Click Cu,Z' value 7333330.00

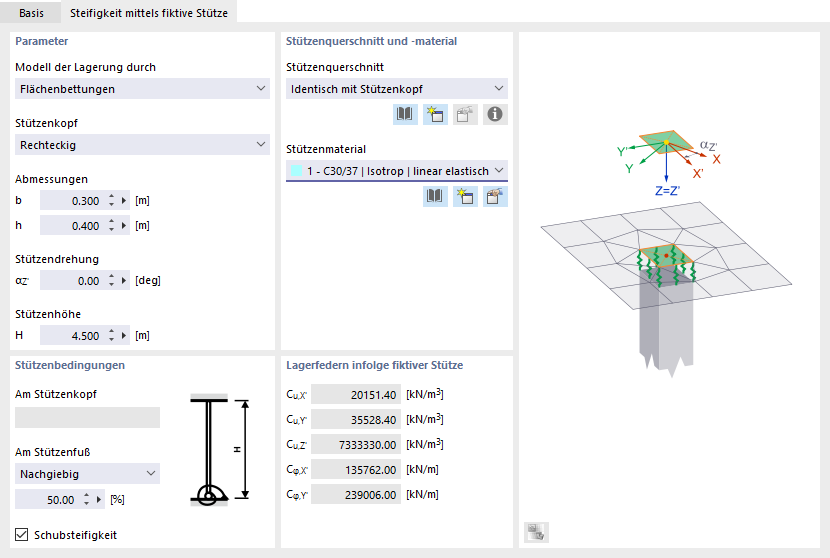point(356,444)
